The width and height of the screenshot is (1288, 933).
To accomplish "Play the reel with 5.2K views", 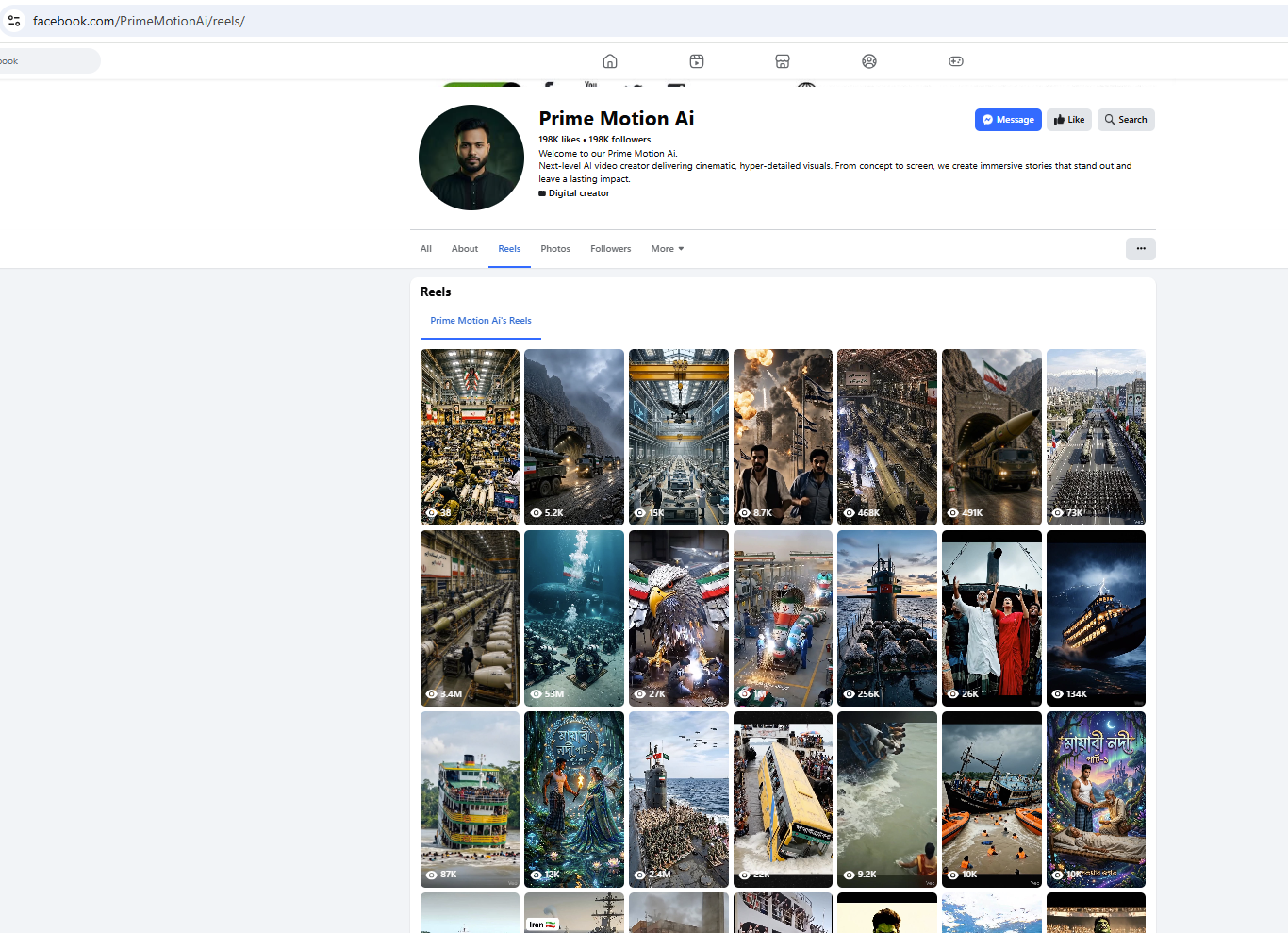I will [x=574, y=437].
